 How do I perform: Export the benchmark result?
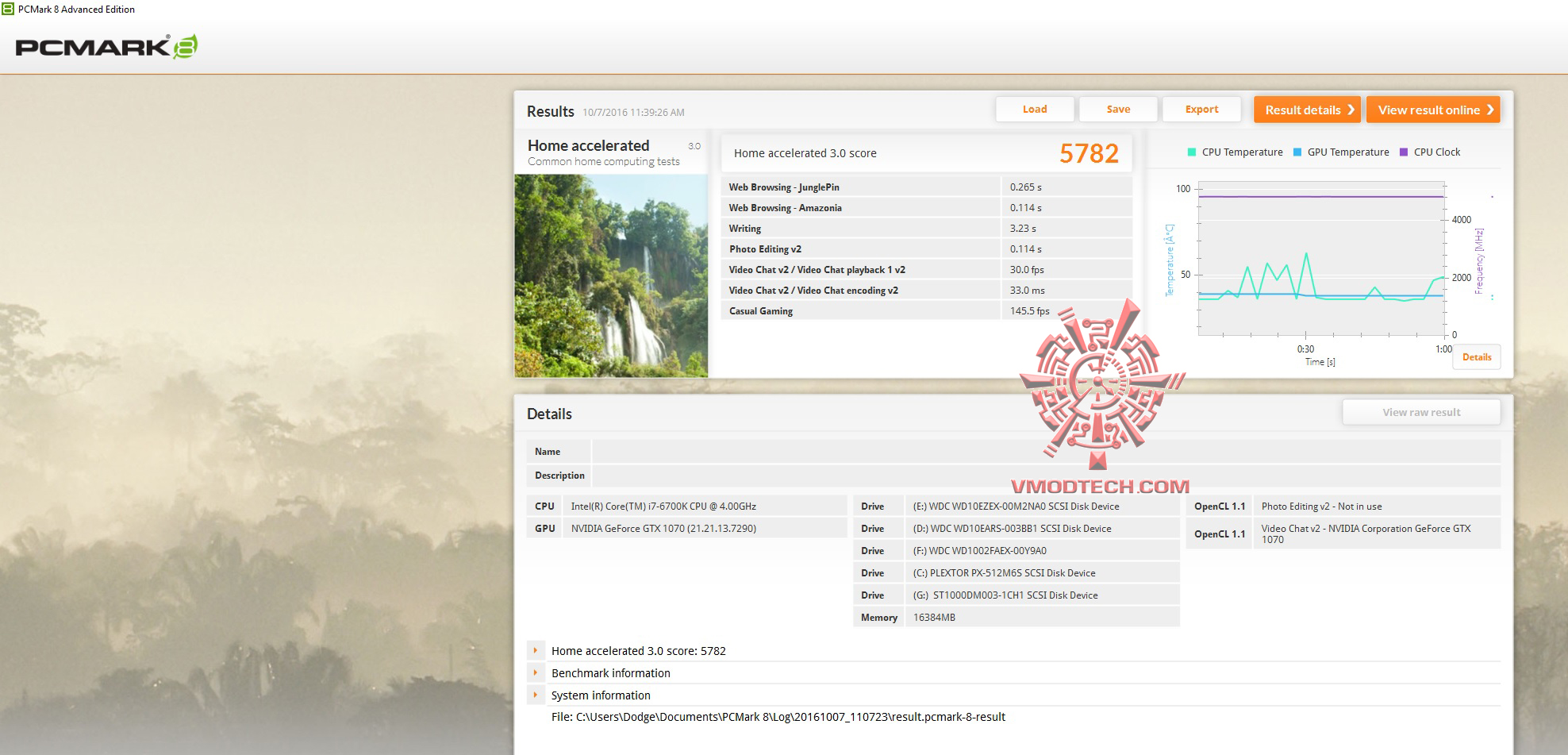[x=1201, y=110]
